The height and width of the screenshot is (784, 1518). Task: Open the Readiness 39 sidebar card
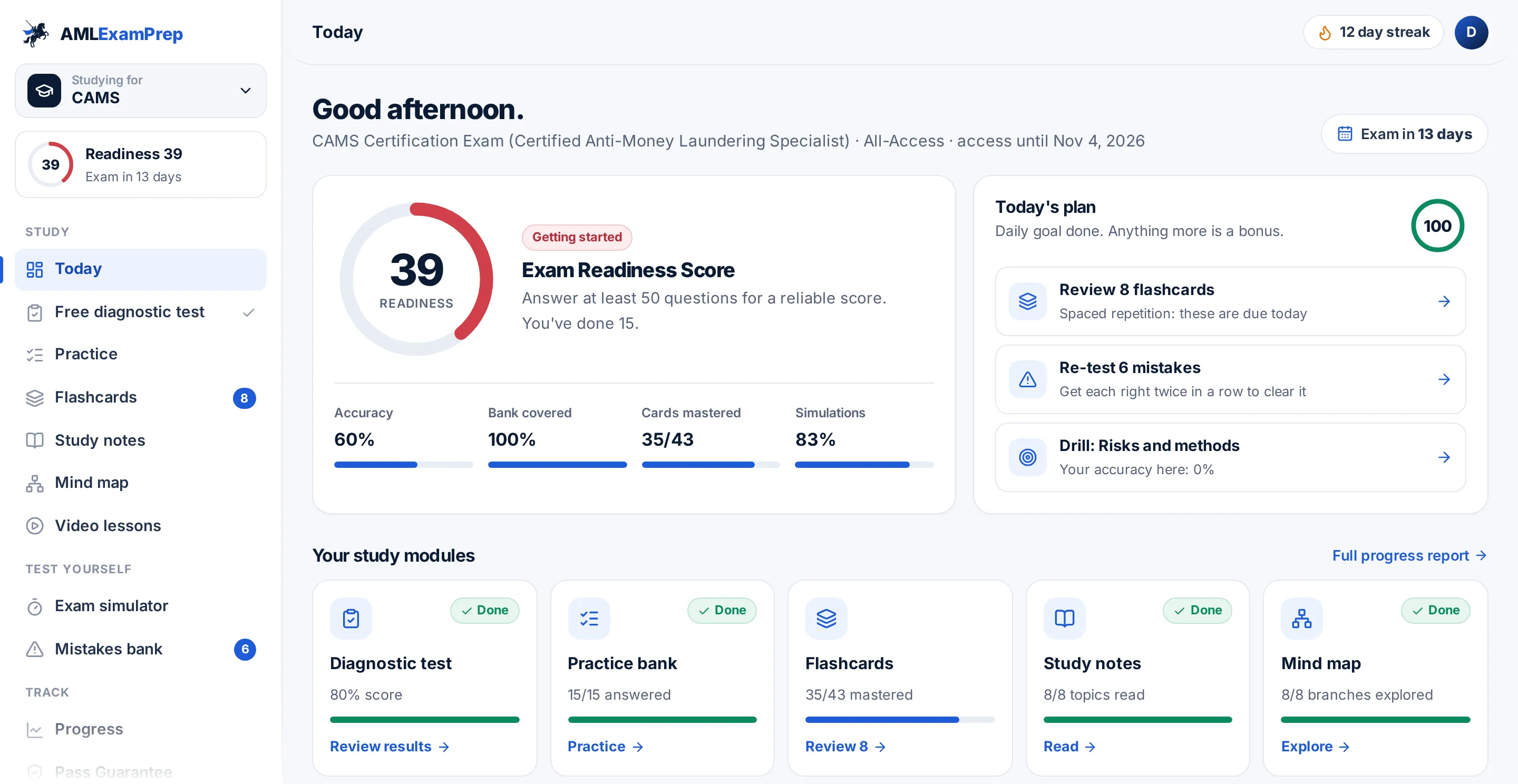pos(140,164)
